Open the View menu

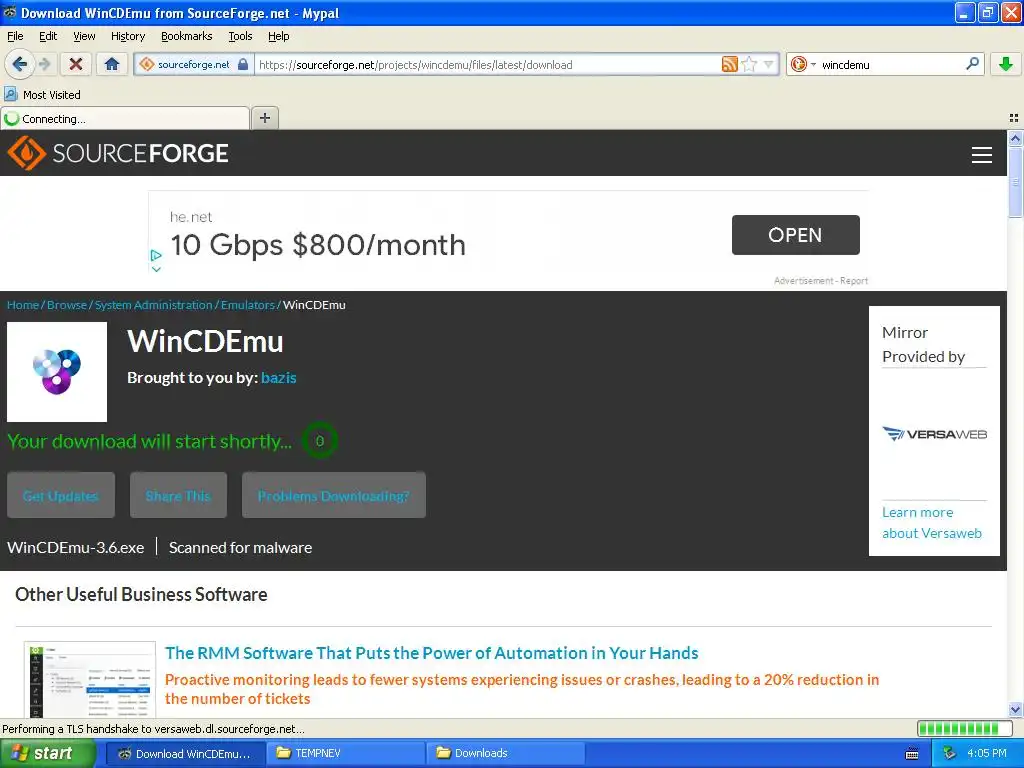tap(84, 36)
